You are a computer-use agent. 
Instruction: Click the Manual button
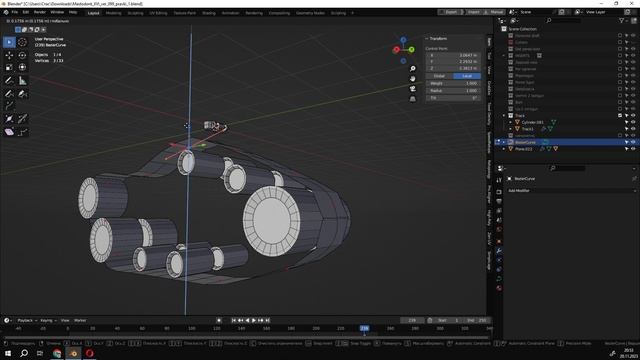[x=494, y=12]
